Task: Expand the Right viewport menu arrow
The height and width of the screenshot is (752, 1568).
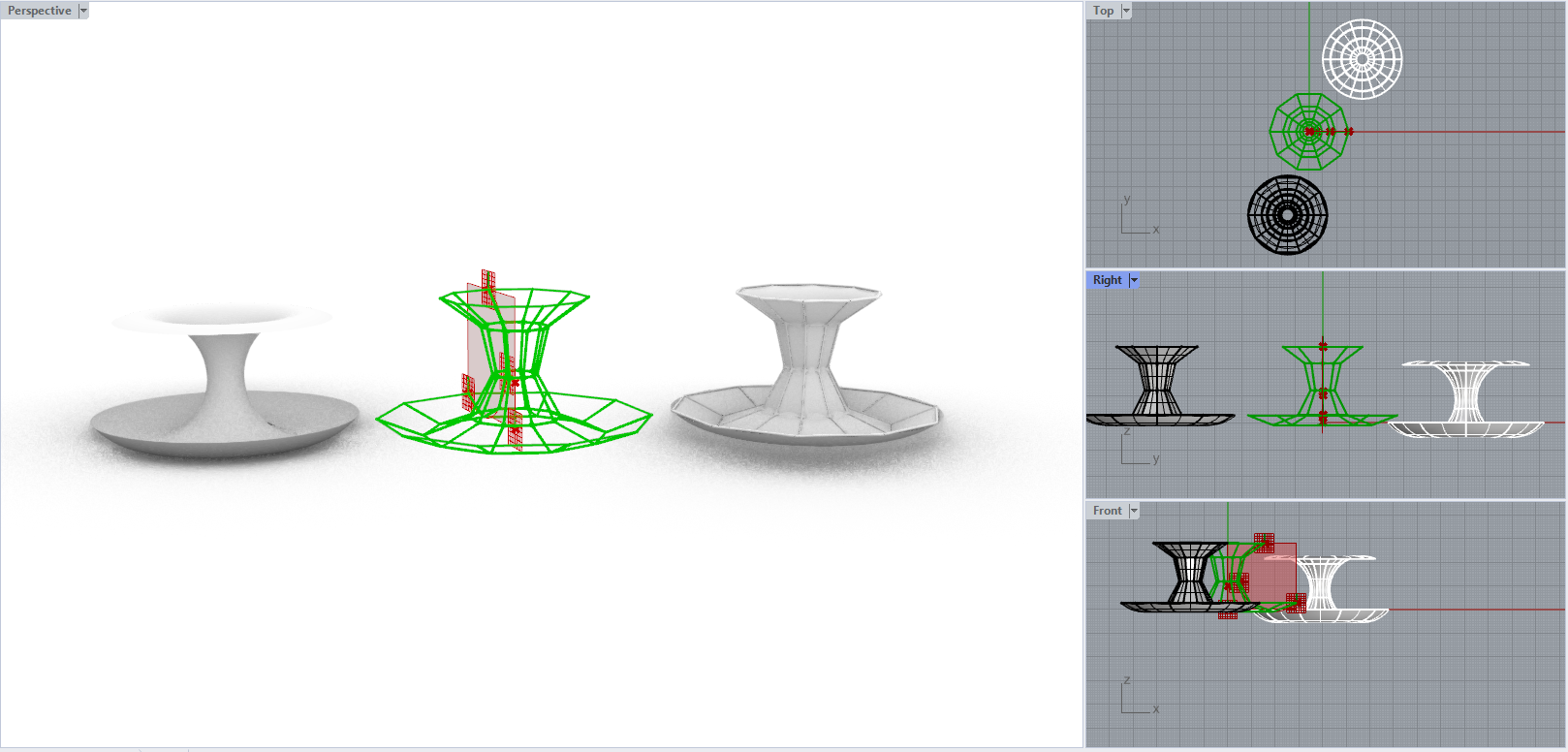Action: tap(1134, 280)
